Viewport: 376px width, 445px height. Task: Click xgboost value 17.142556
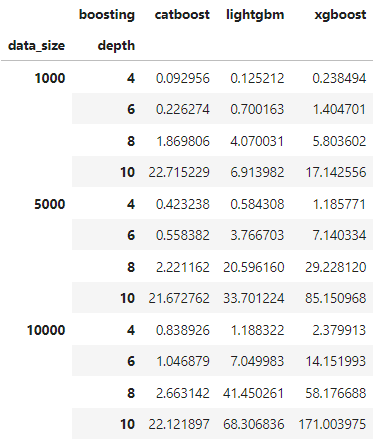coord(336,172)
